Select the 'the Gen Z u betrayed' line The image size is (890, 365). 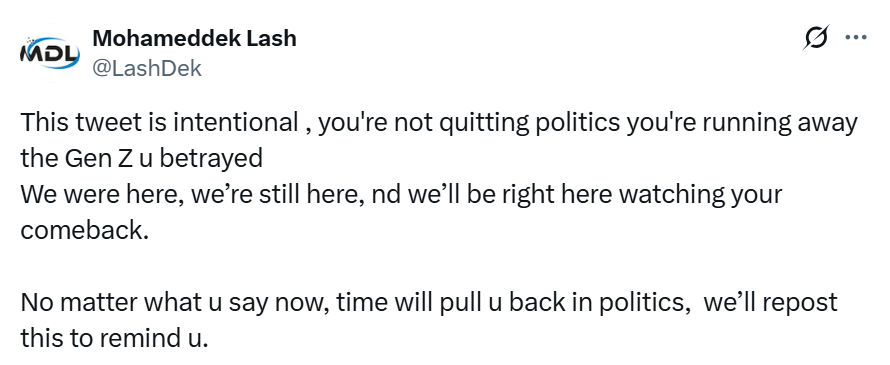141,158
